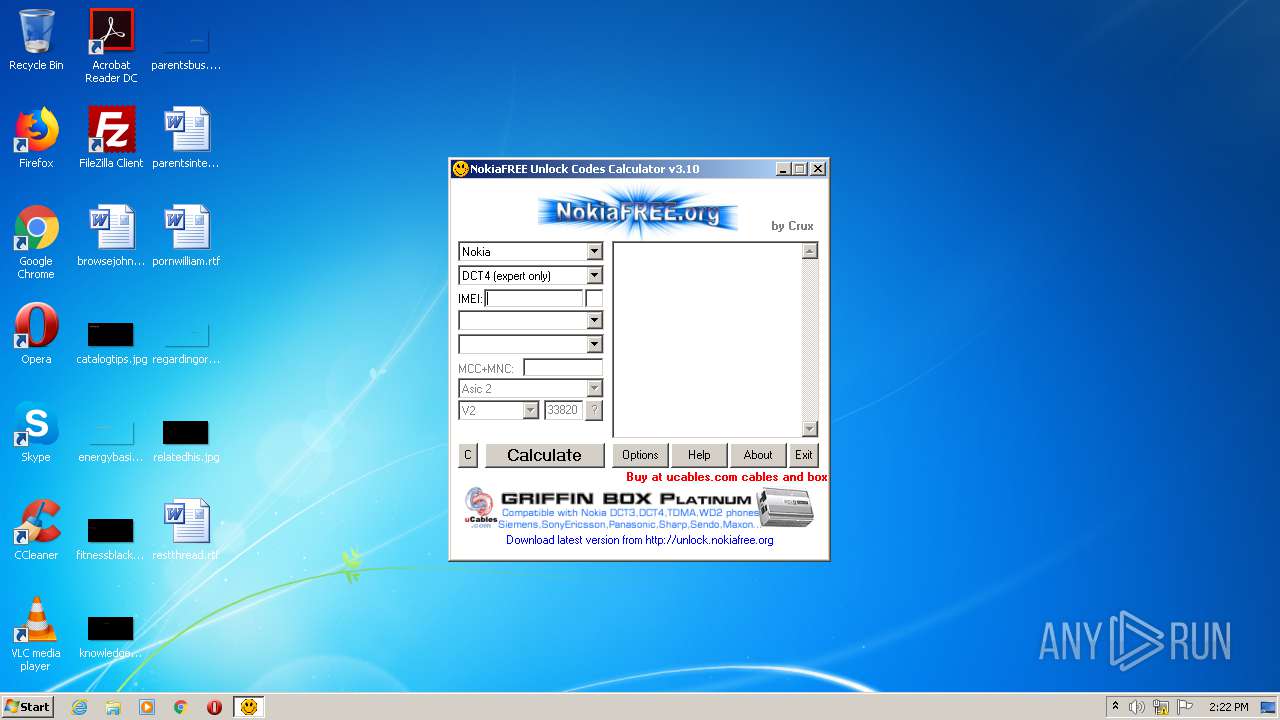The width and height of the screenshot is (1280, 720).
Task: Click the question mark help button
Action: coord(594,410)
